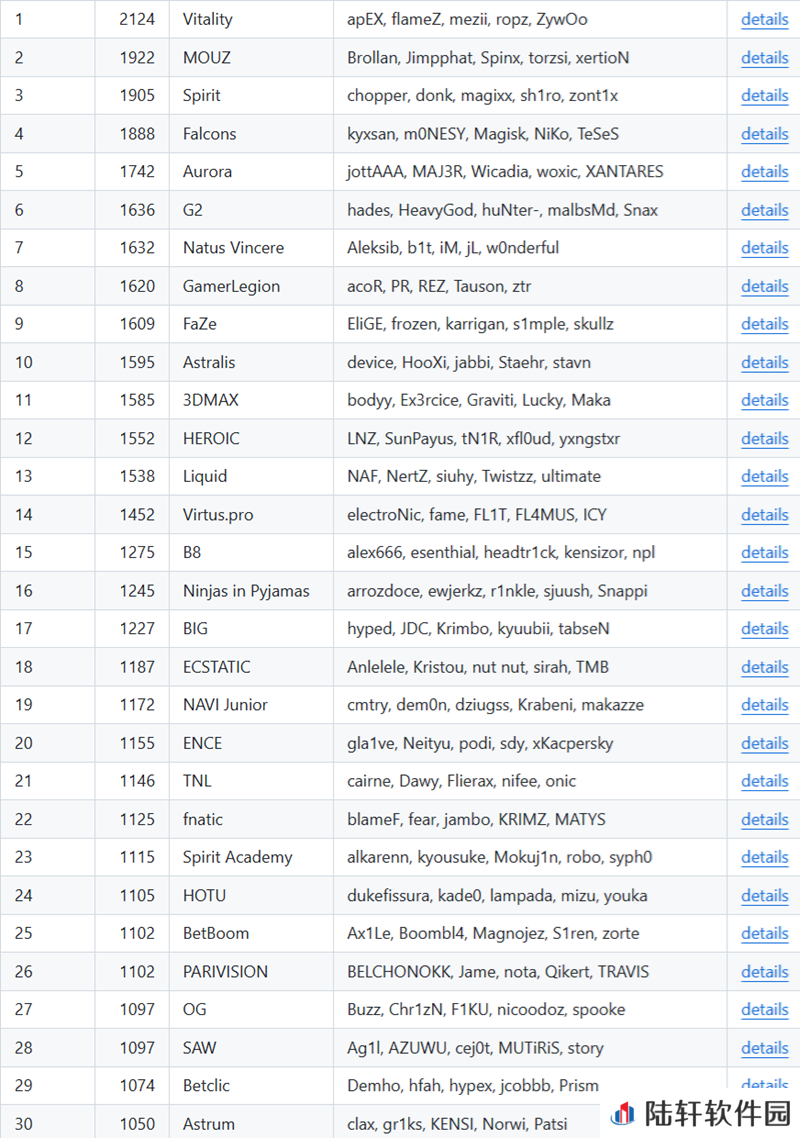Click roster device, HooXi, jabbi, Staehr, stavn
This screenshot has height=1138, width=800.
pos(469,363)
